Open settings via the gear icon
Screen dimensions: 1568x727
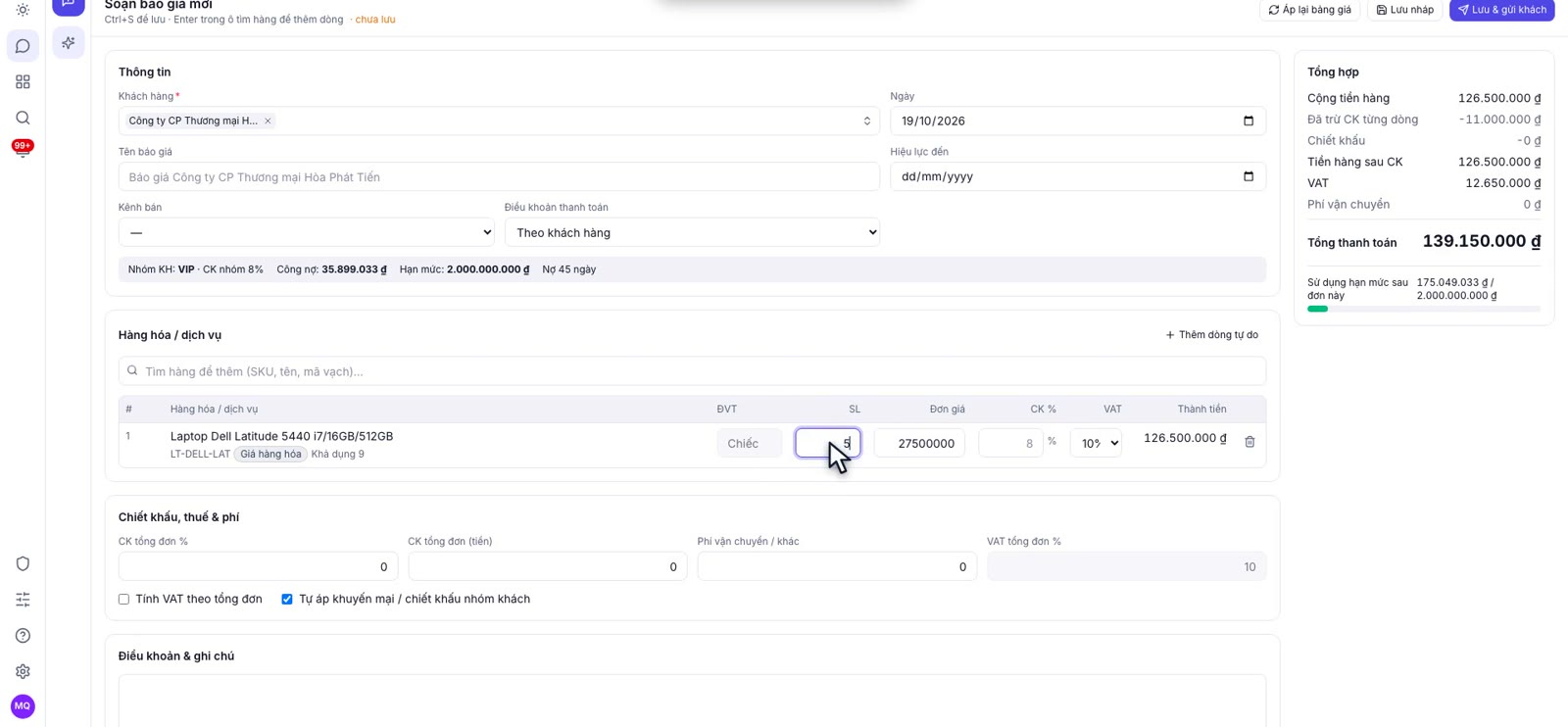[x=23, y=671]
